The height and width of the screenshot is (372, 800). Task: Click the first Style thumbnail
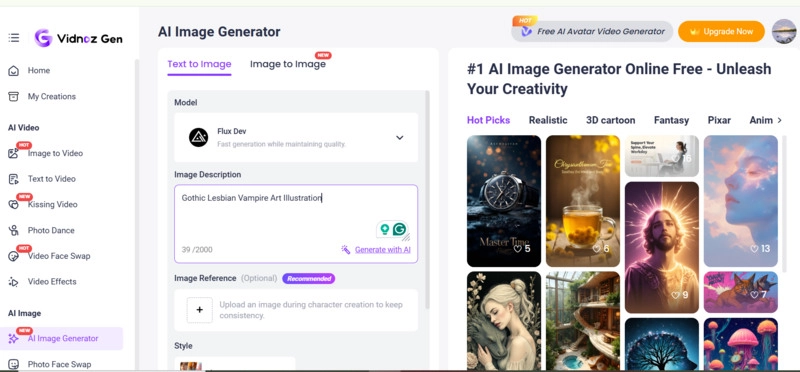click(x=190, y=366)
